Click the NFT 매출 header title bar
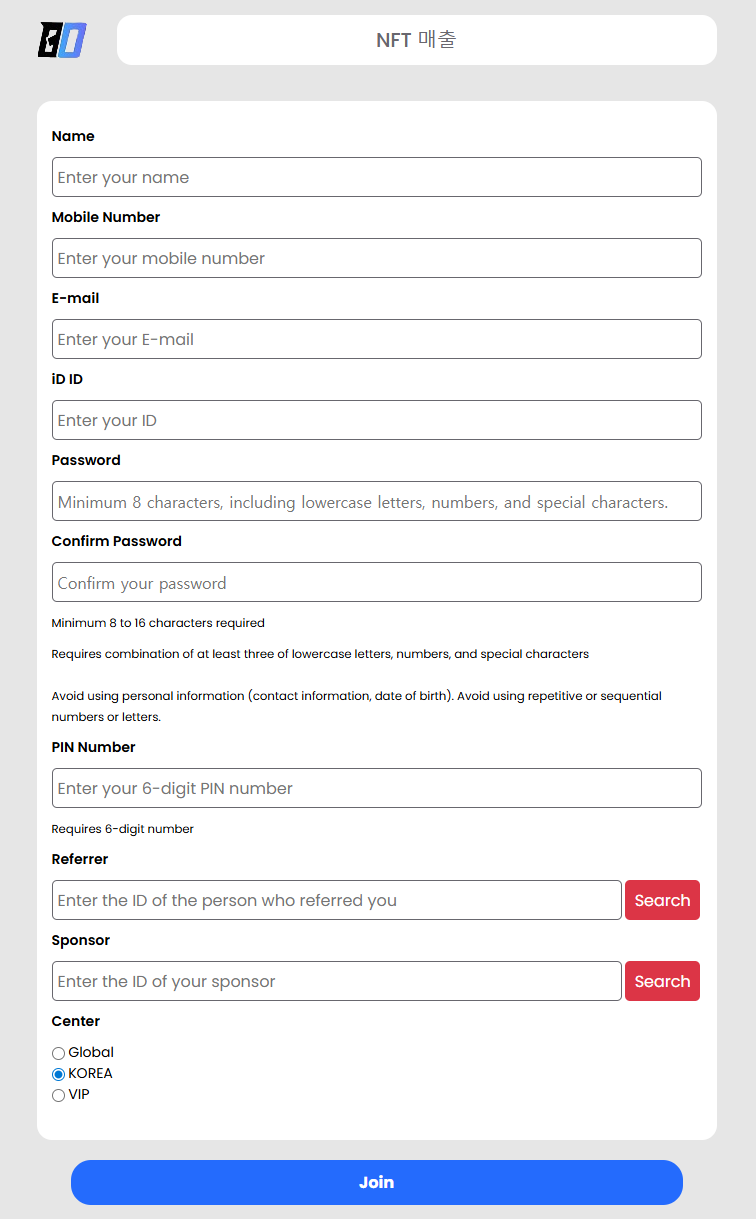Image resolution: width=756 pixels, height=1219 pixels. coord(417,40)
